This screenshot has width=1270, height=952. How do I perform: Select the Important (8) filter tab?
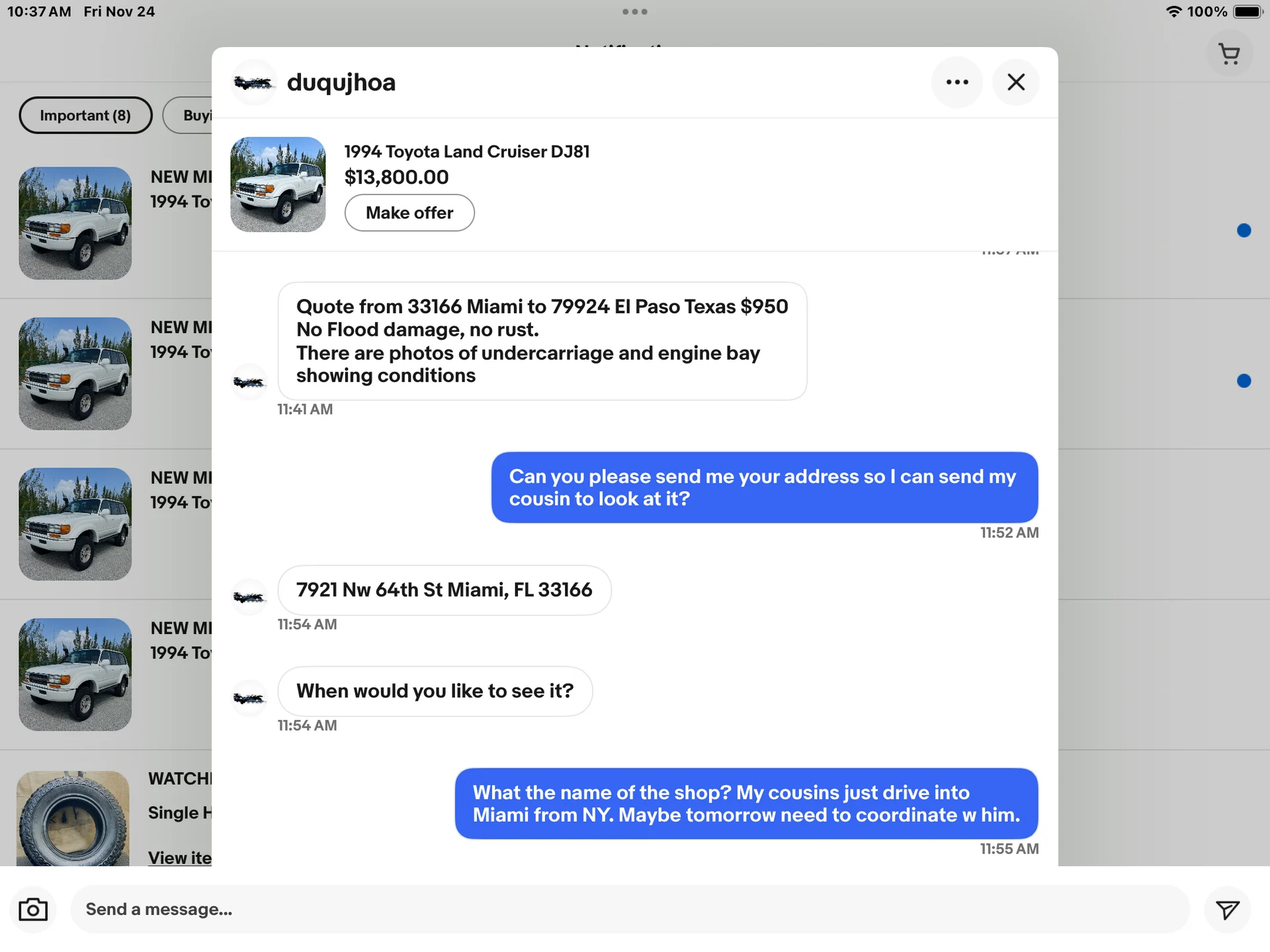[85, 115]
